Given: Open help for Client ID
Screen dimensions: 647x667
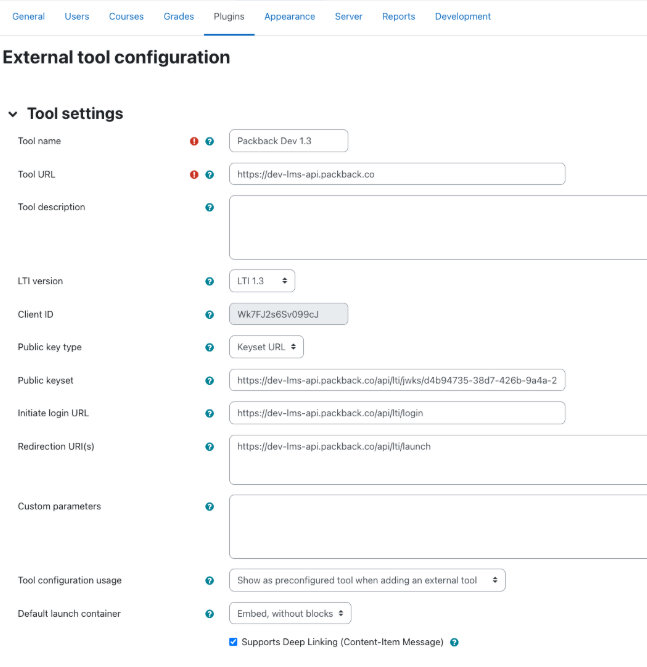Looking at the screenshot, I should (x=209, y=315).
